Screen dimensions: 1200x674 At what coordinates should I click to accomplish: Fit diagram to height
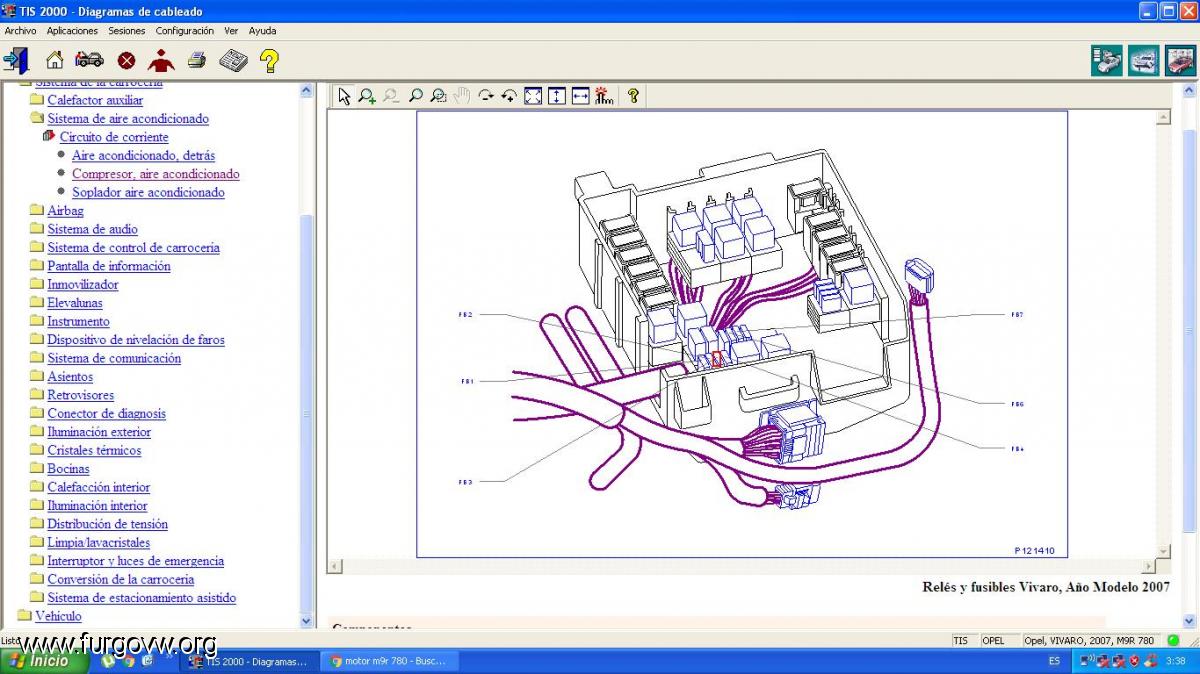(x=557, y=96)
